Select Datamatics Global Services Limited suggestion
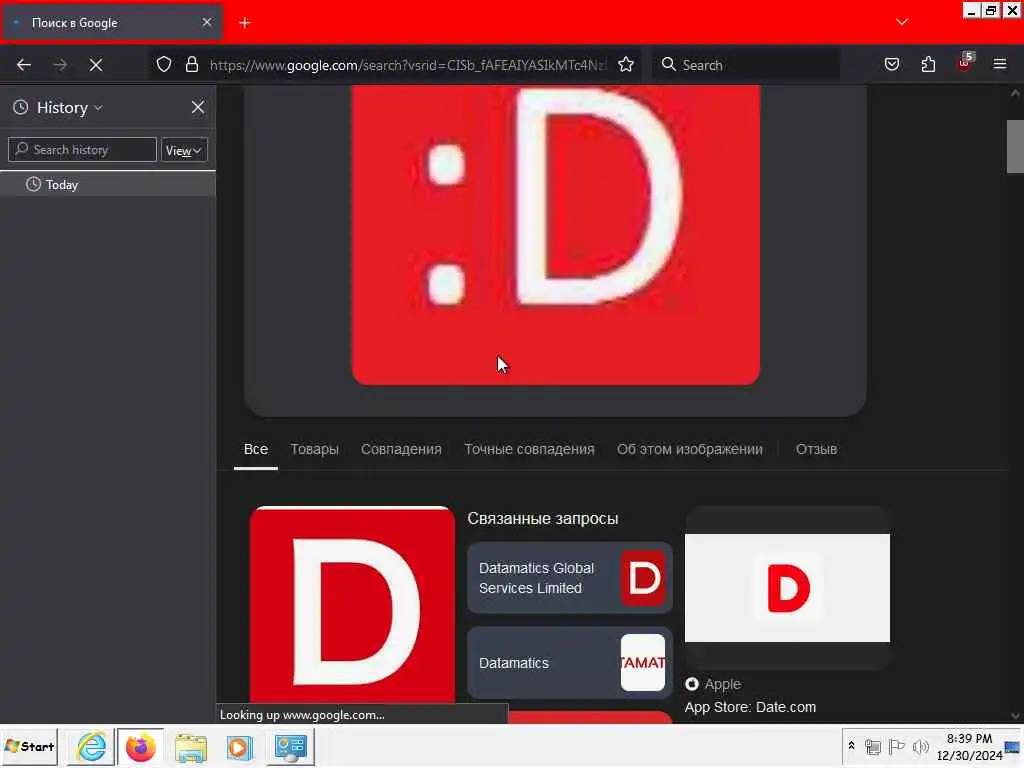Screen dimensions: 1024x768 click(569, 578)
